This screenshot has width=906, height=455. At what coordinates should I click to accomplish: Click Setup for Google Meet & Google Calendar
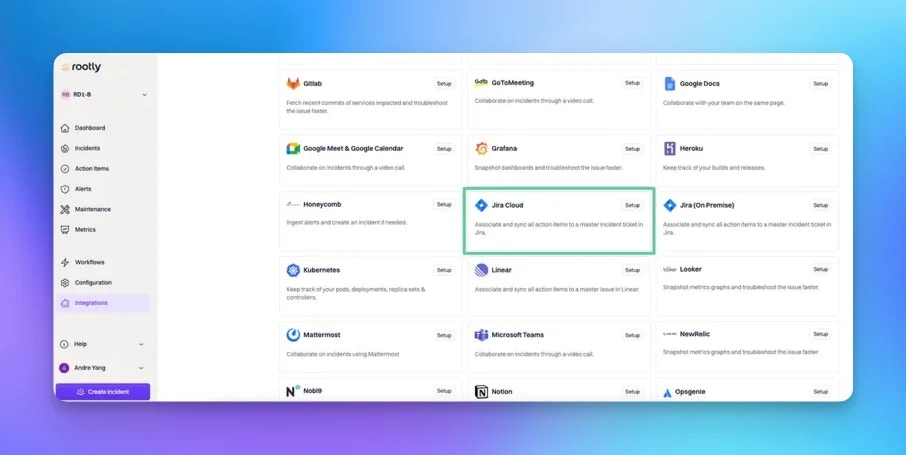tap(444, 149)
